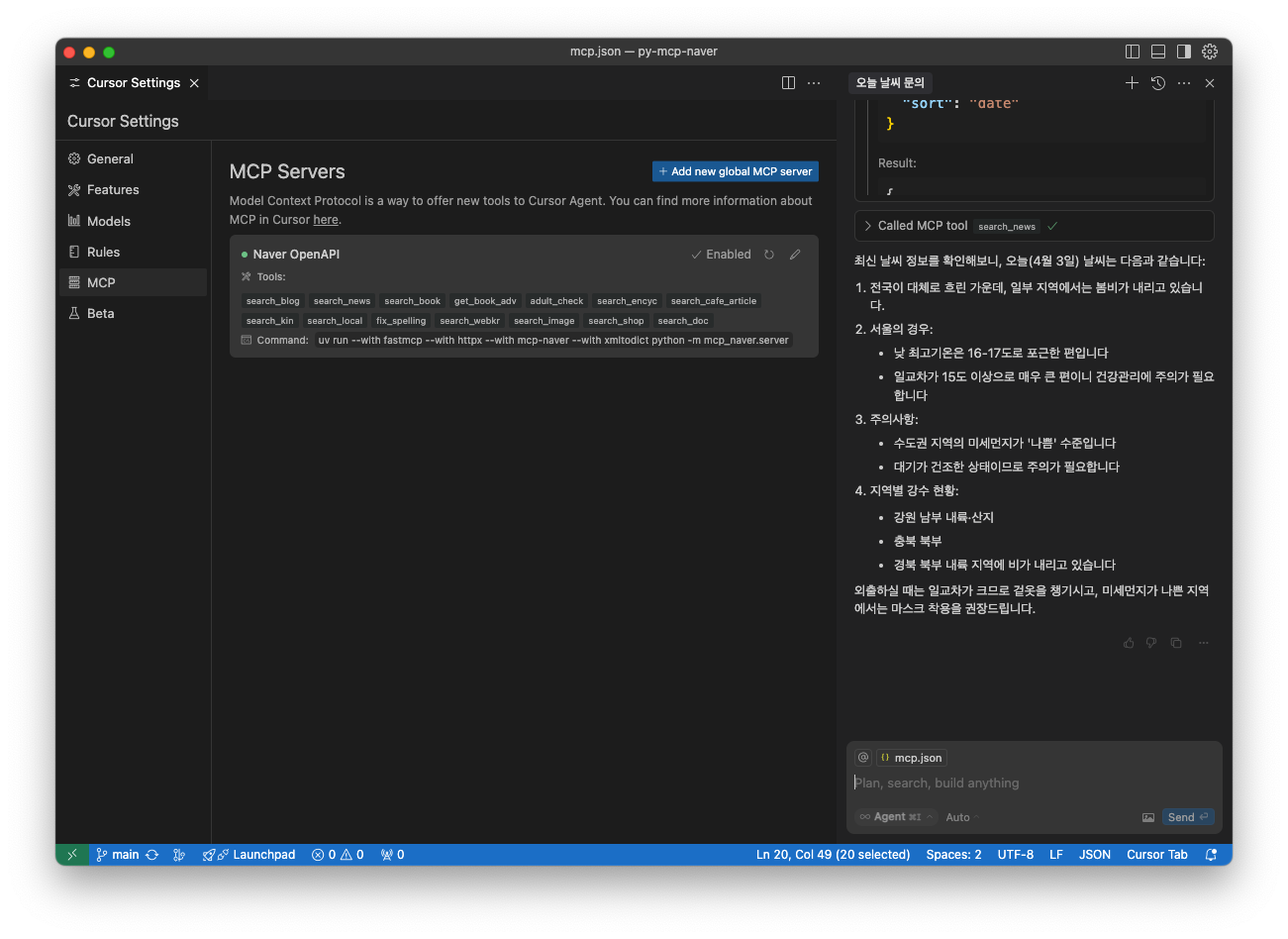Synchronize changes icon in status bar
Viewport: 1288px width, 939px height.
[151, 855]
